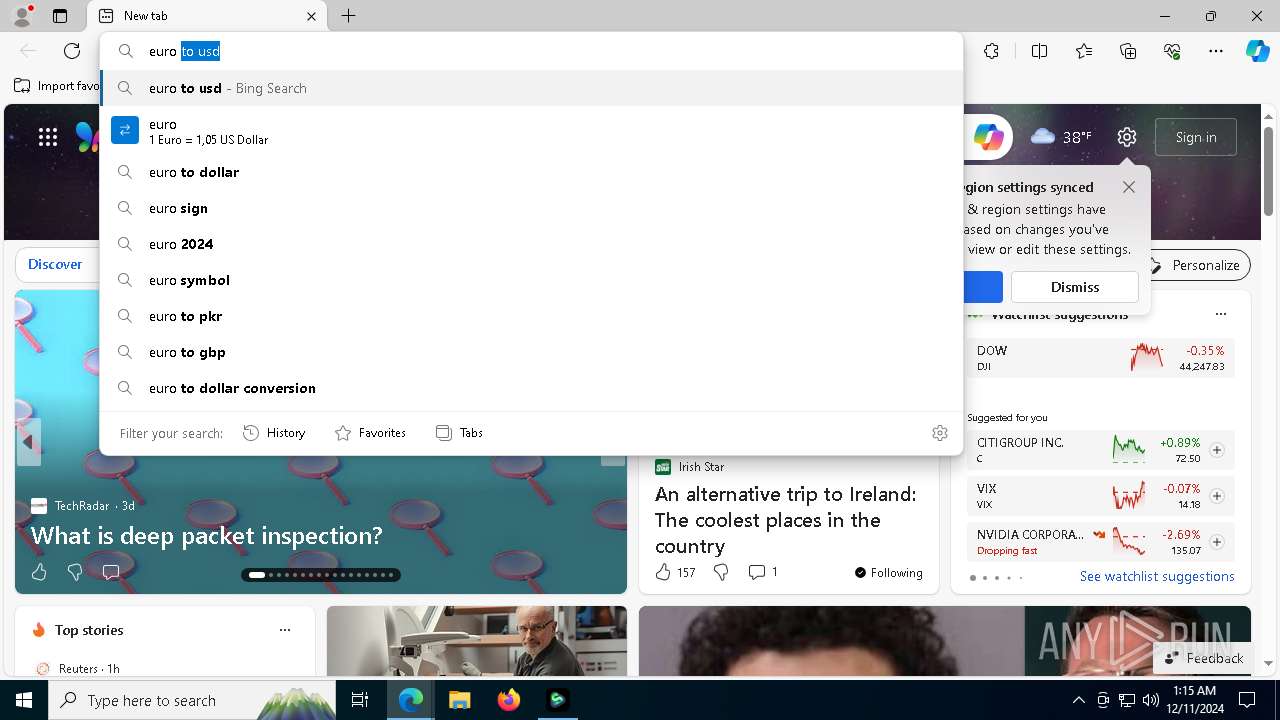Open Top stories more options
Viewport: 1280px width, 720px height.
tap(285, 630)
